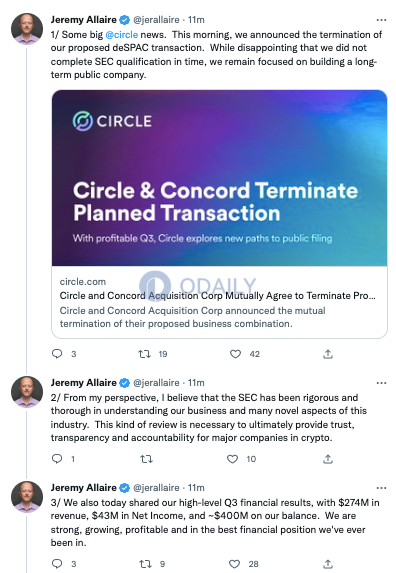The width and height of the screenshot is (396, 573).
Task: Retweet the third tweet with 9 retweets
Action: pos(145,564)
